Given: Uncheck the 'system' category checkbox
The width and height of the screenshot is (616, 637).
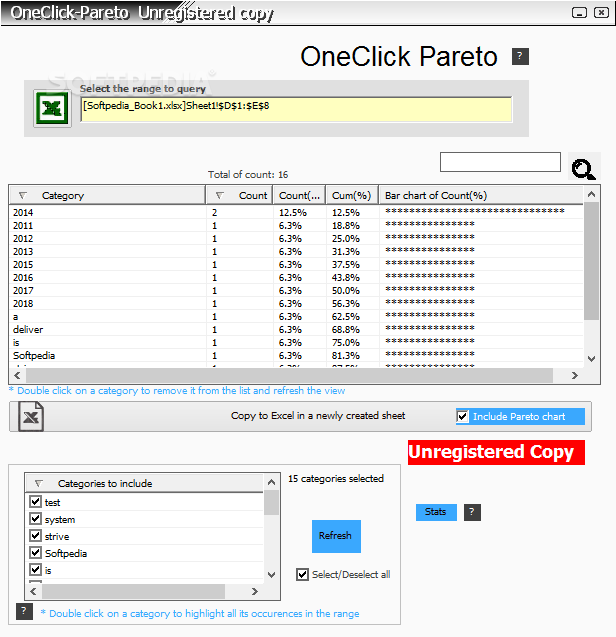Looking at the screenshot, I should [x=36, y=519].
